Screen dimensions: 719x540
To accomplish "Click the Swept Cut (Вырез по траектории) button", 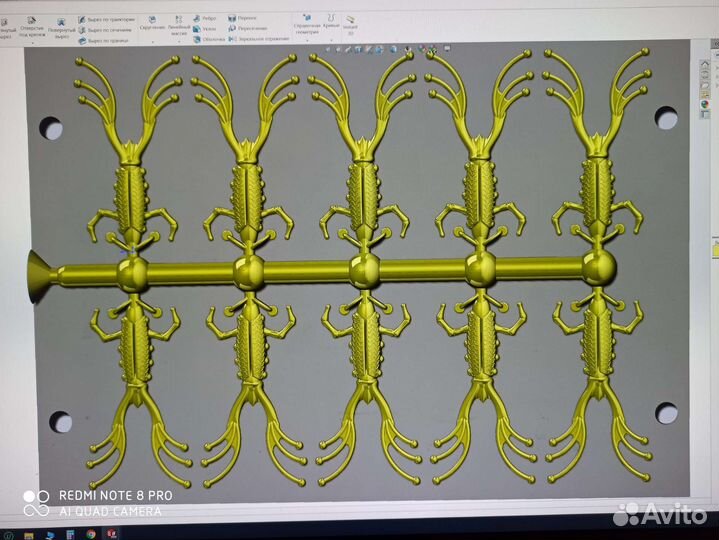I will click(106, 19).
